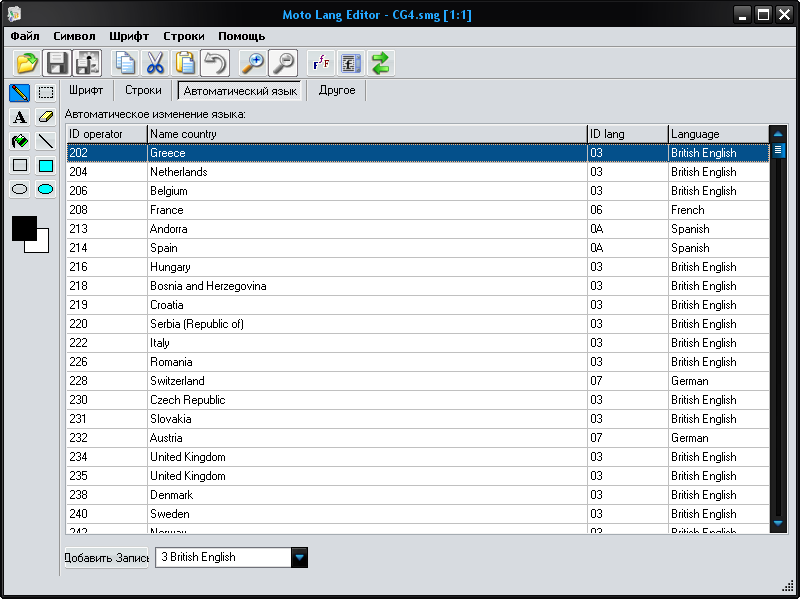Select the Greece row
Viewport: 800px width, 599px height.
(x=418, y=153)
